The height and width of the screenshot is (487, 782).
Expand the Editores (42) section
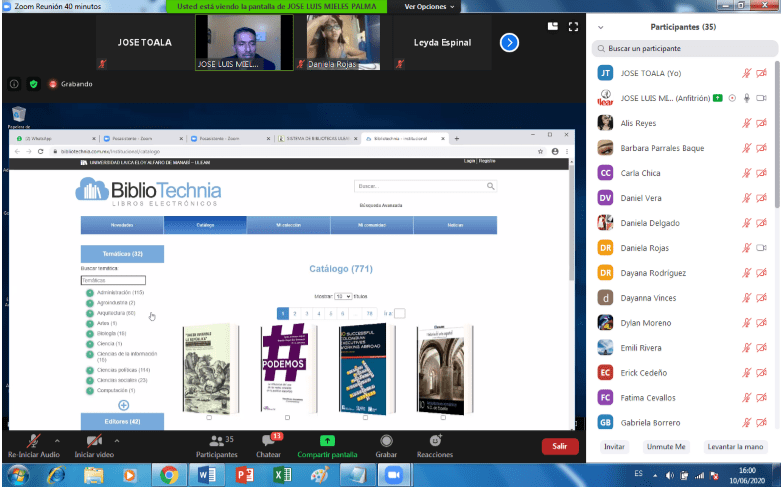(122, 422)
